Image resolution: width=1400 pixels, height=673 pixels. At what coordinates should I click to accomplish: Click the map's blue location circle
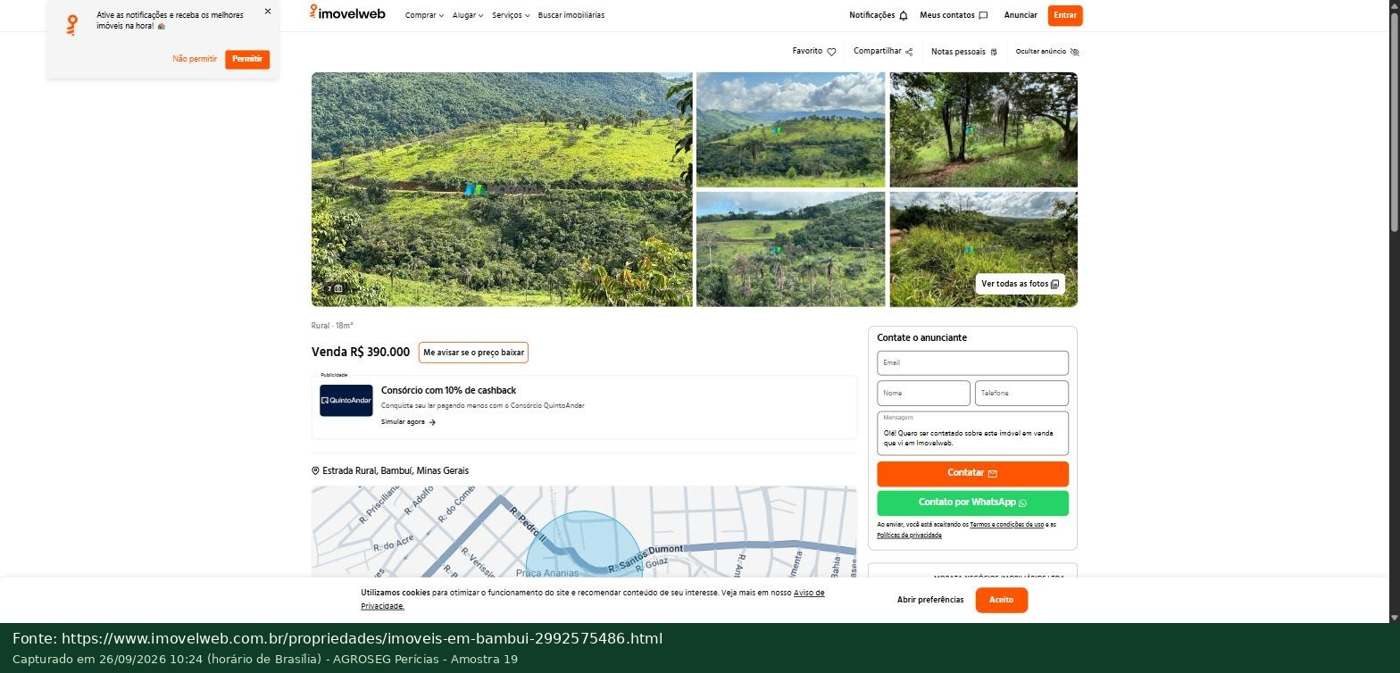(x=584, y=545)
